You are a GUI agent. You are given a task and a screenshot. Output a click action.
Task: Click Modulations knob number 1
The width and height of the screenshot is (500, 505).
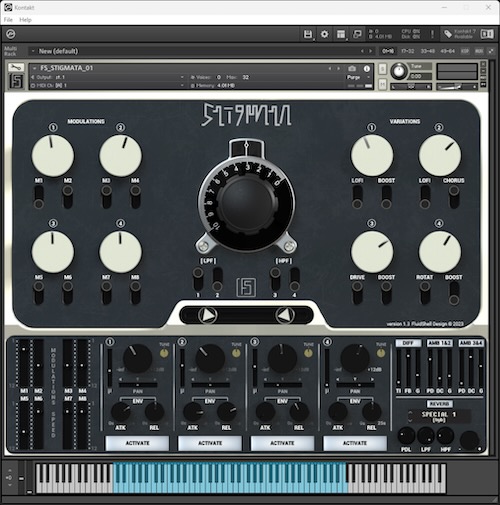pyautogui.click(x=53, y=156)
